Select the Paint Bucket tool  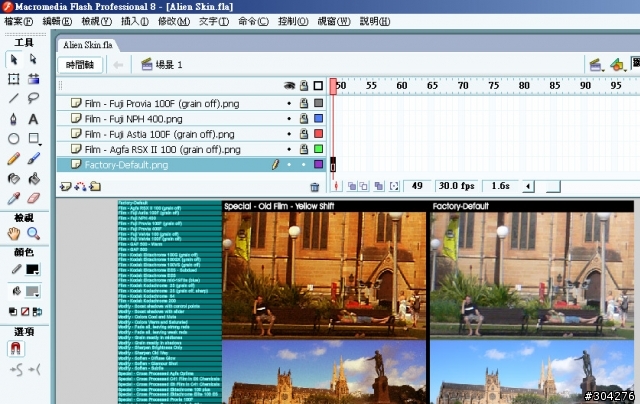(x=33, y=178)
